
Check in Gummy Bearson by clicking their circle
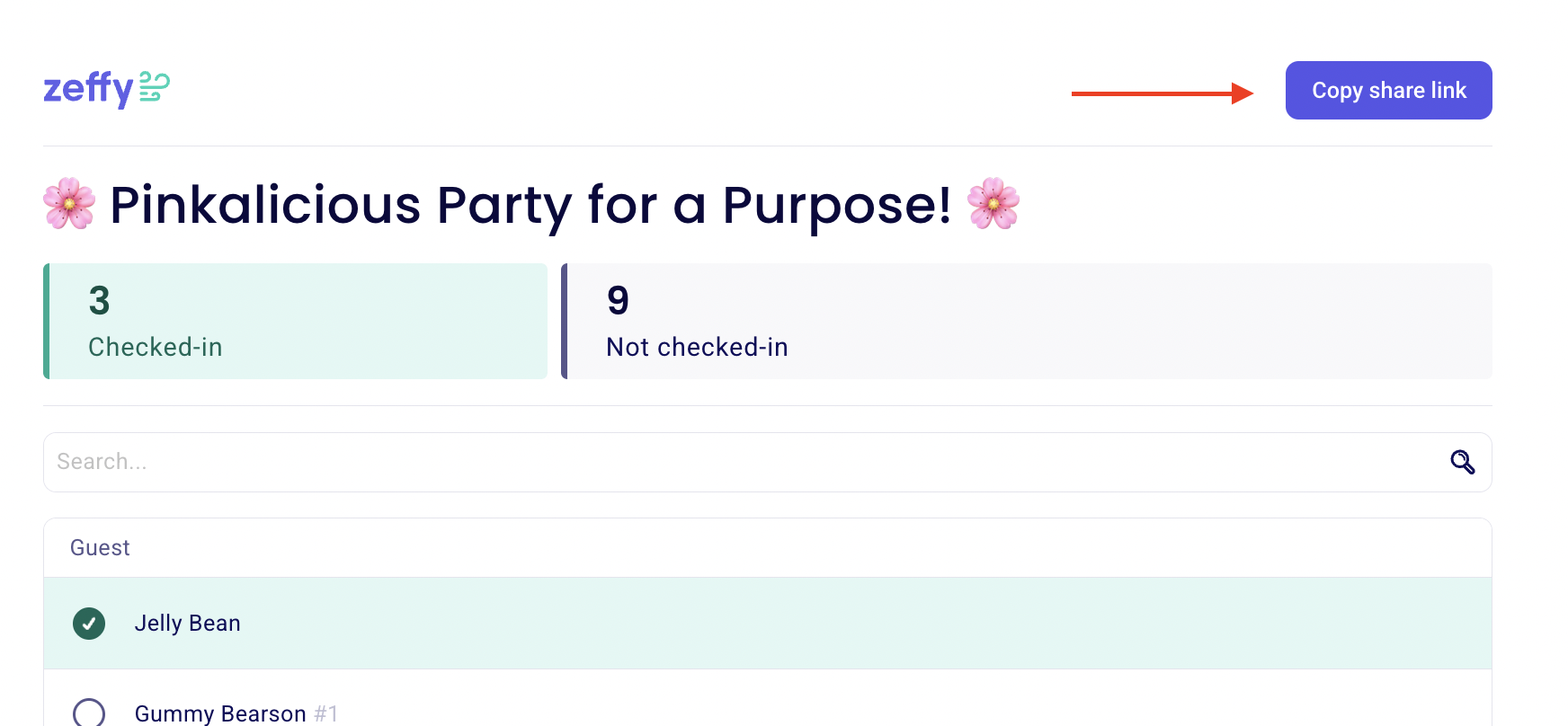88,713
